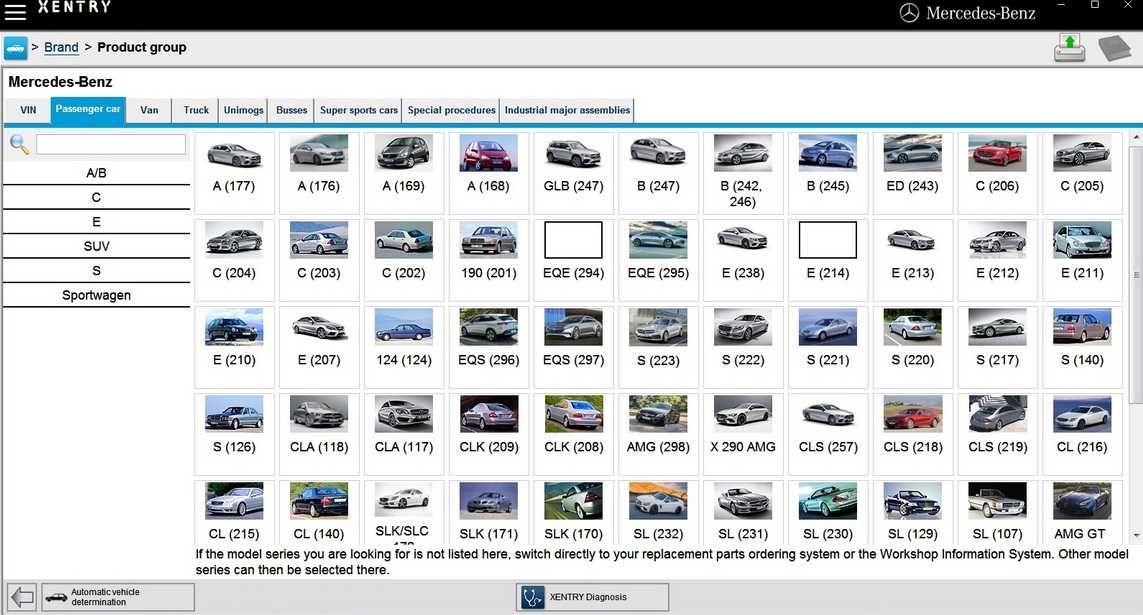Select the CLA (118) model series

[x=319, y=434]
